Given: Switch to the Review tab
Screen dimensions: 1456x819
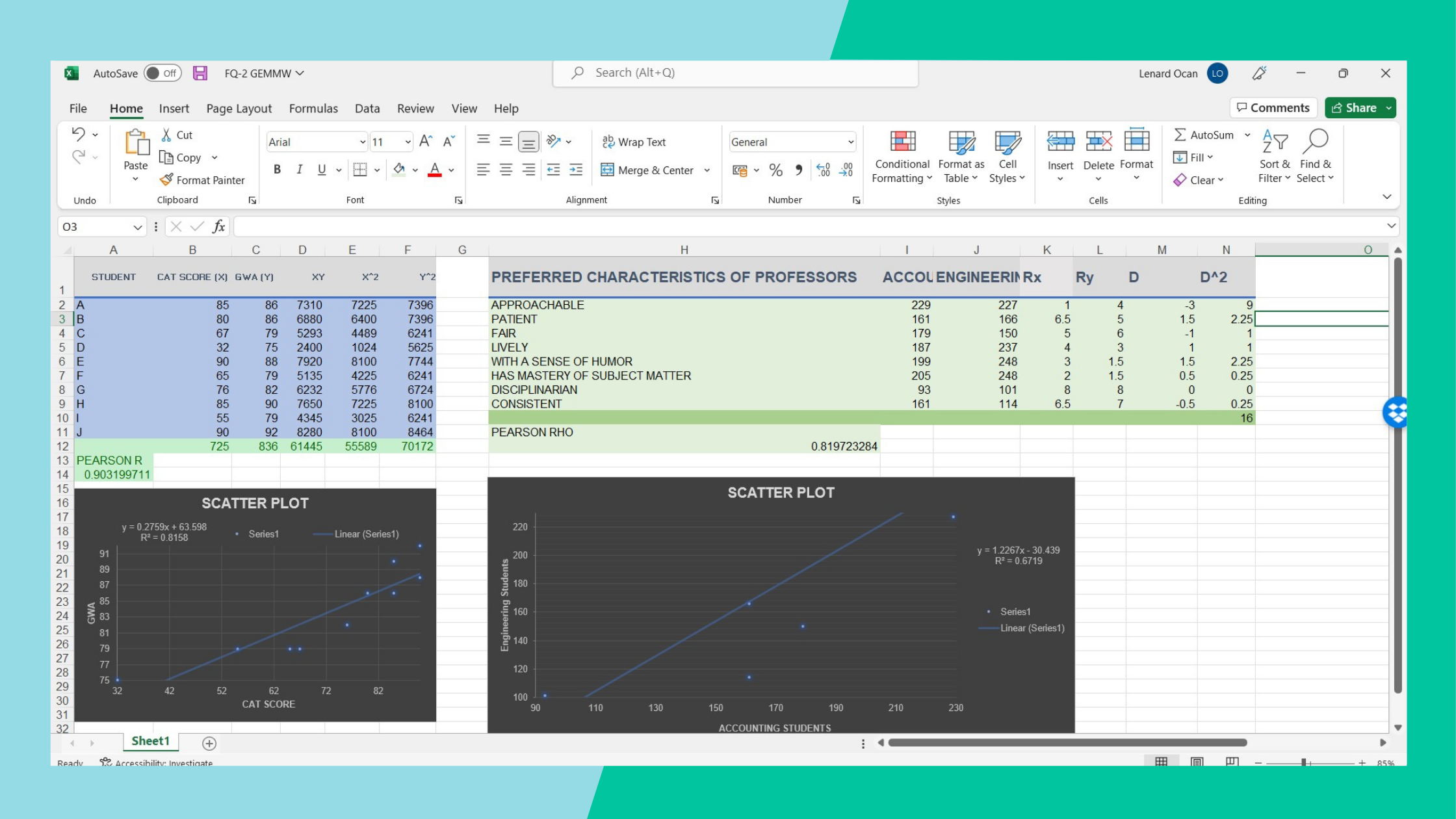Looking at the screenshot, I should 415,109.
